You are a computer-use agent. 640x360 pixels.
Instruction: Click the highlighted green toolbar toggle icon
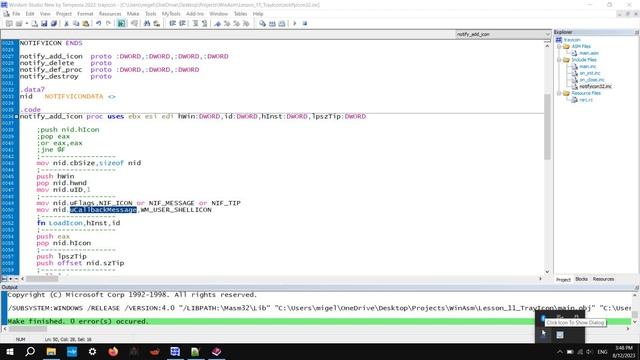point(122,24)
